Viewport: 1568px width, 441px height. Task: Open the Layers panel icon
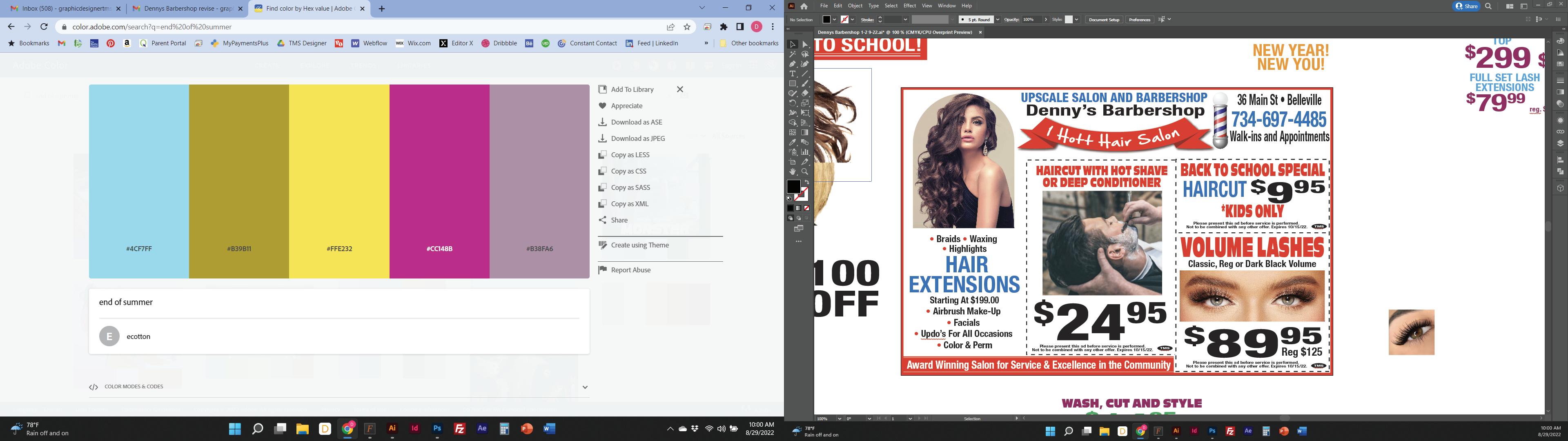tap(1560, 143)
